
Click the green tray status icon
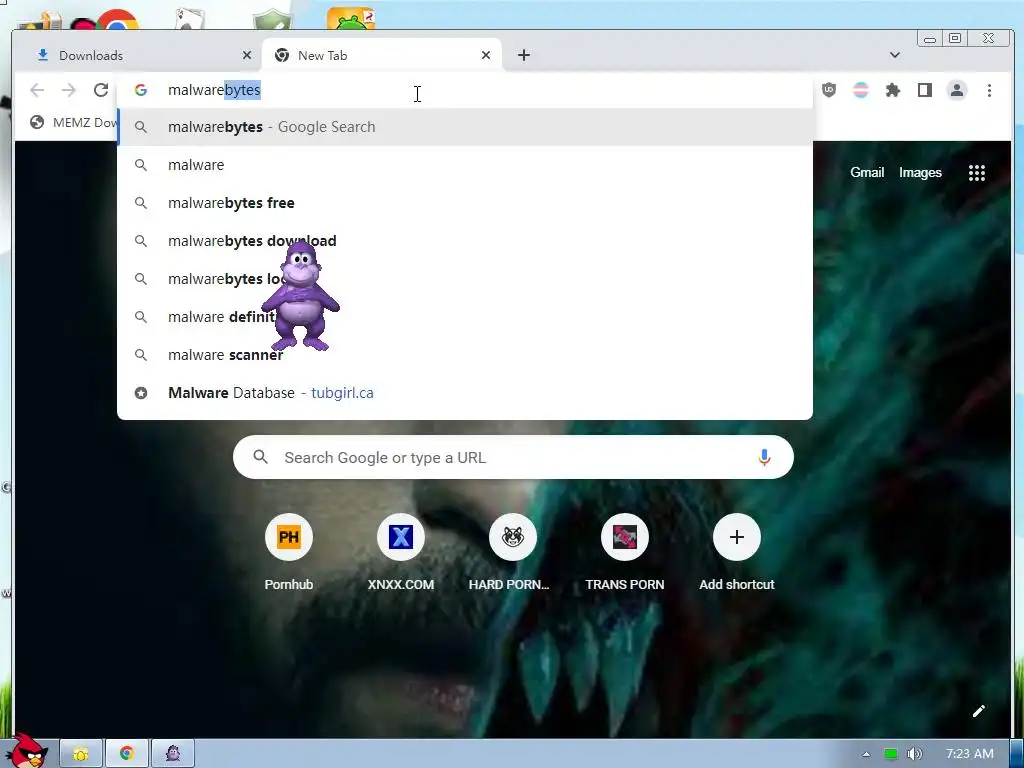(x=890, y=754)
